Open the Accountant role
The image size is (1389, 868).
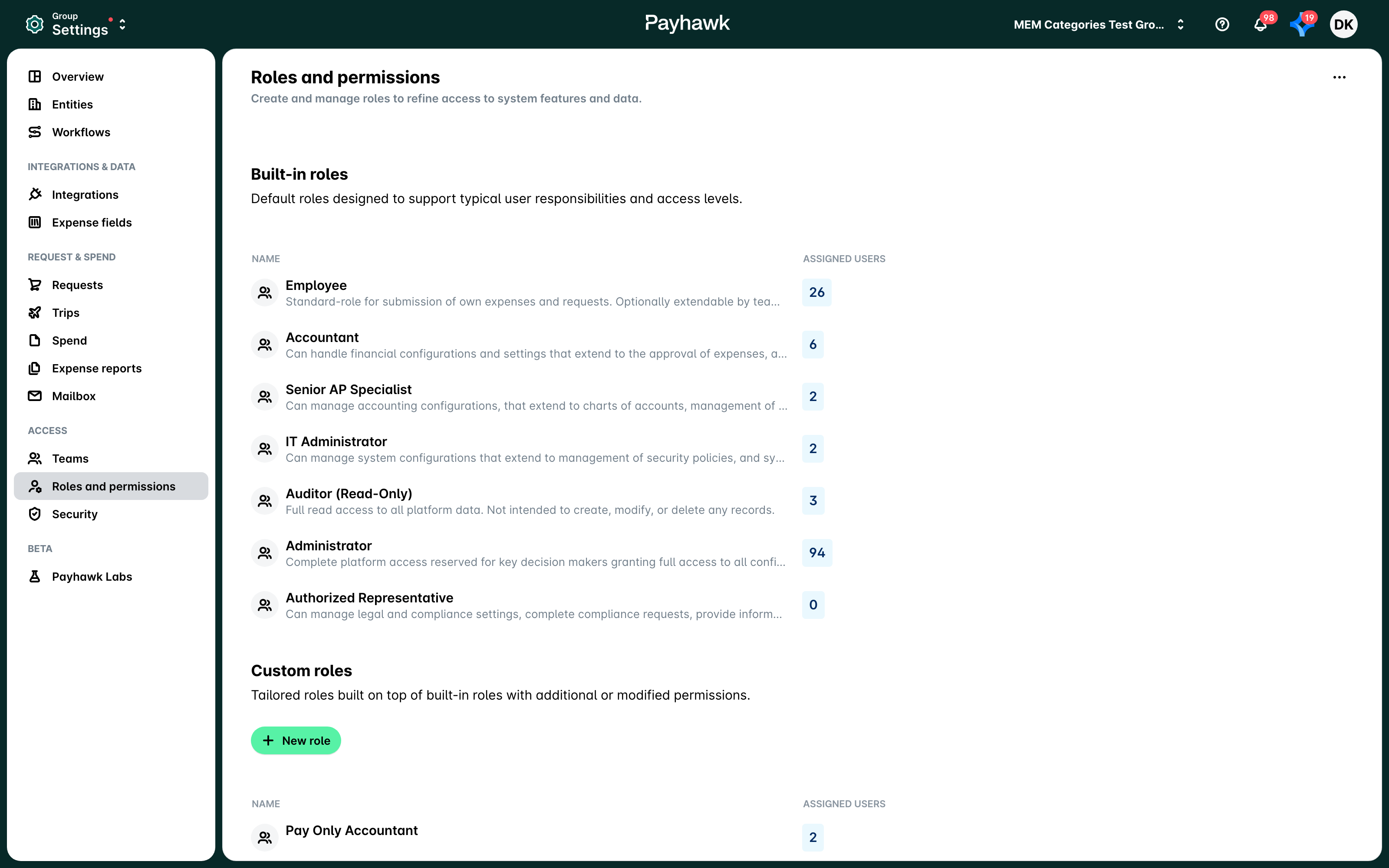322,338
